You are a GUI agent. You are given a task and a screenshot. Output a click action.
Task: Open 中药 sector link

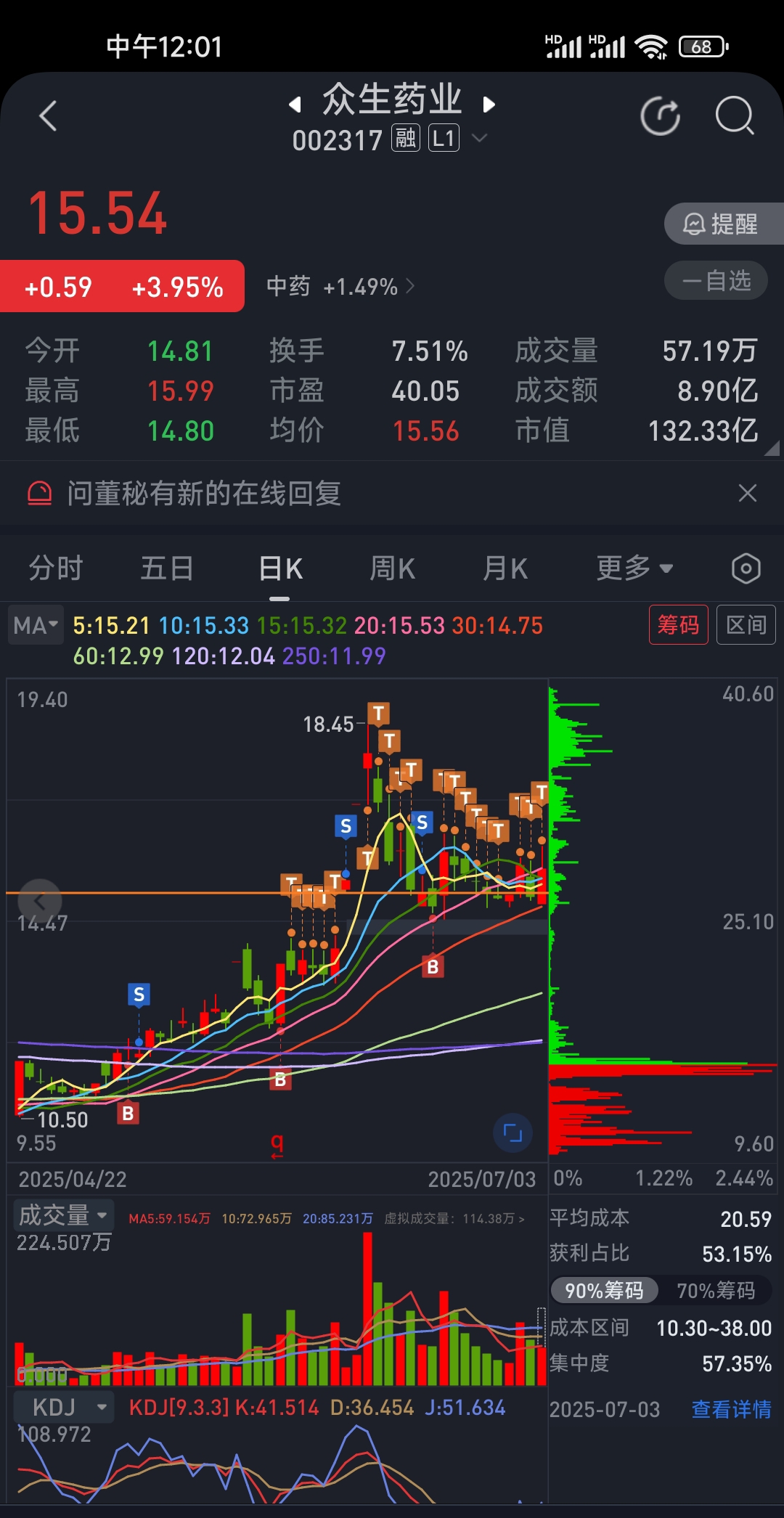coord(340,286)
